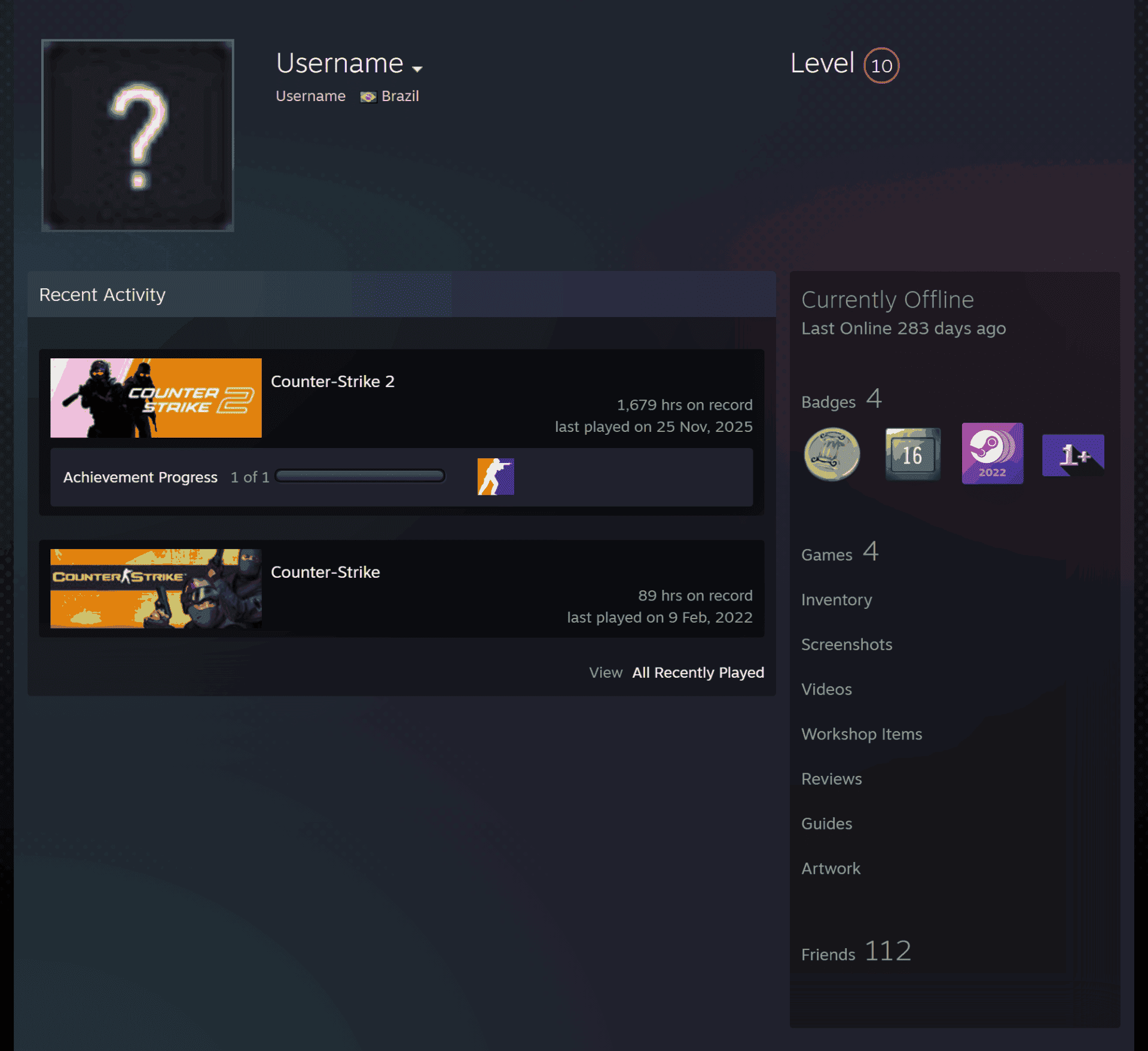
Task: Open the Guides page
Action: pyautogui.click(x=827, y=824)
